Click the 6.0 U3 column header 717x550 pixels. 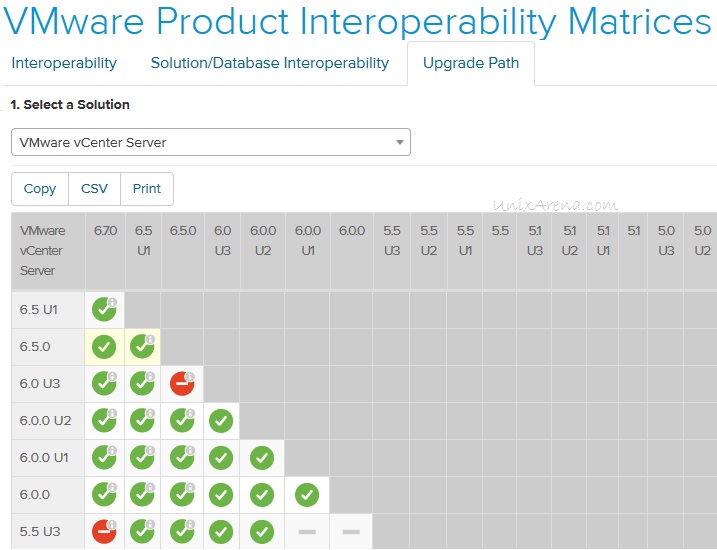[x=222, y=251]
